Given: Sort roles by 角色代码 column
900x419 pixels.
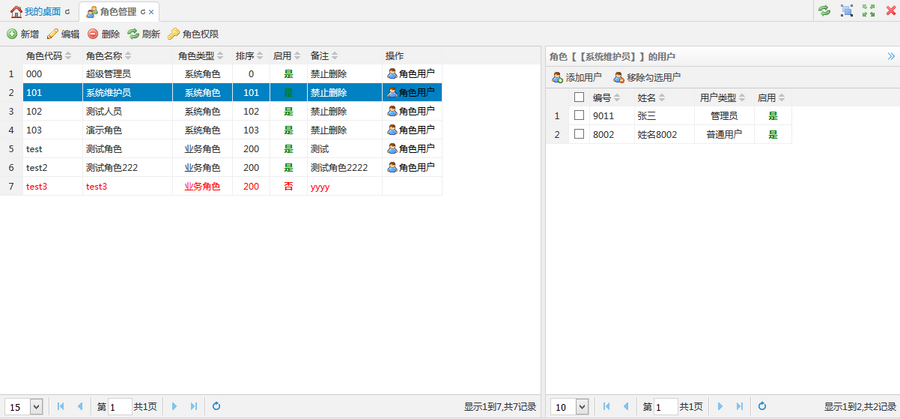Looking at the screenshot, I should pyautogui.click(x=53, y=56).
